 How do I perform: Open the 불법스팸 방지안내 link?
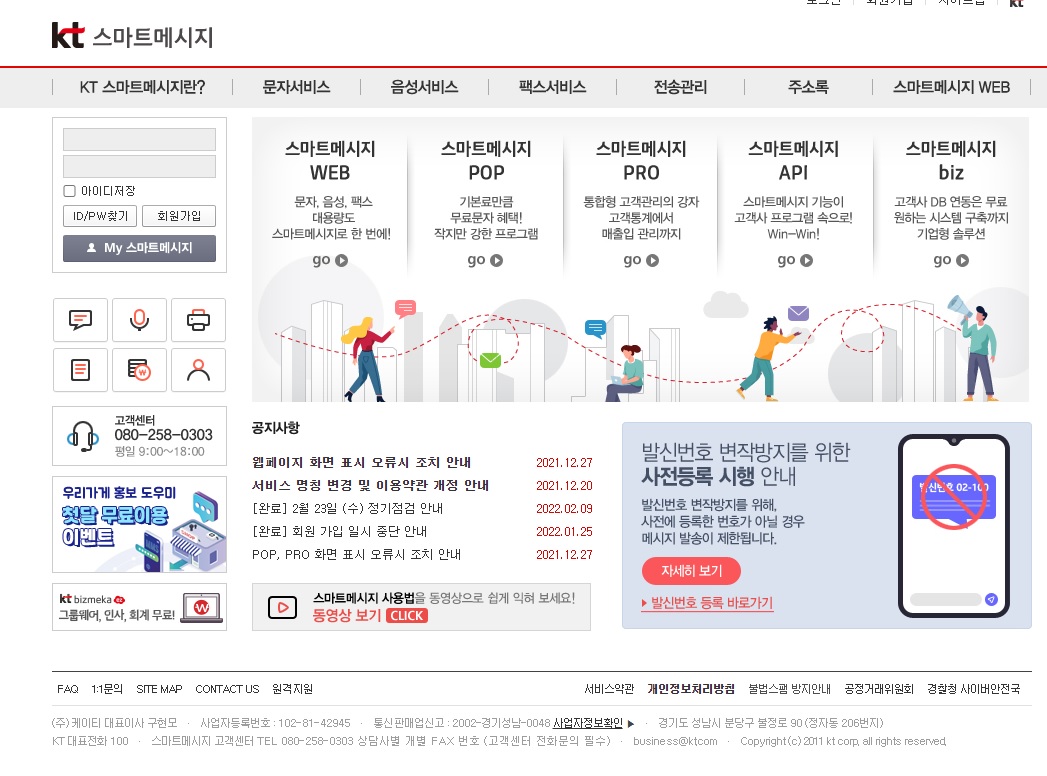tap(789, 689)
